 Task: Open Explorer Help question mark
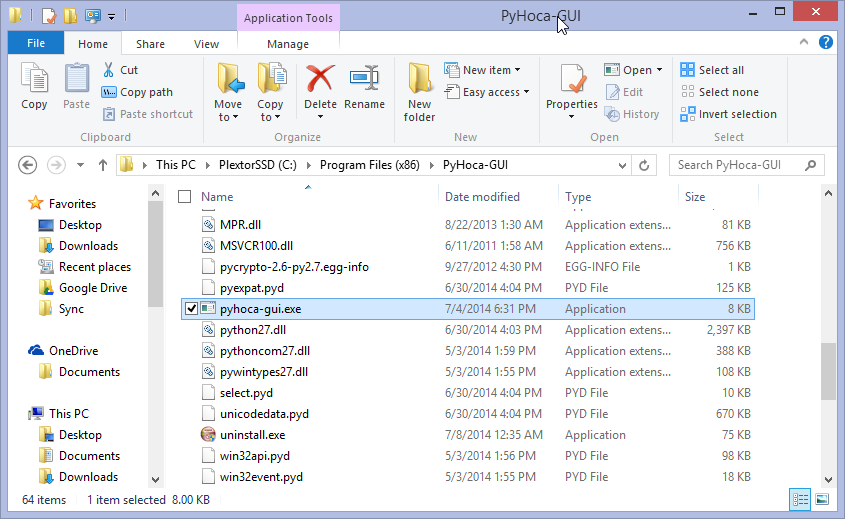(x=826, y=42)
